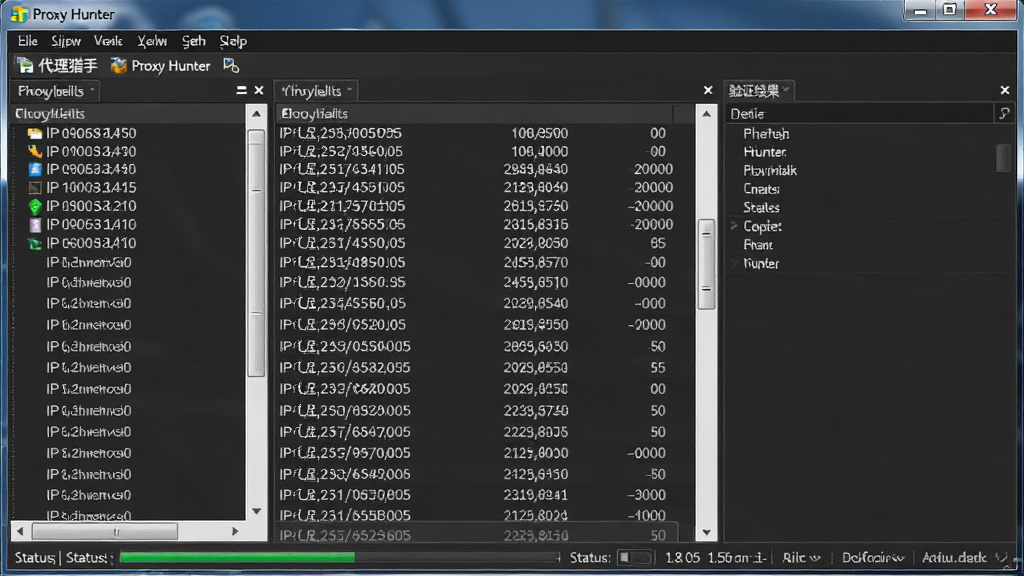
Task: Open the Plooybeills tab dropdown in left panel
Action: (x=92, y=89)
